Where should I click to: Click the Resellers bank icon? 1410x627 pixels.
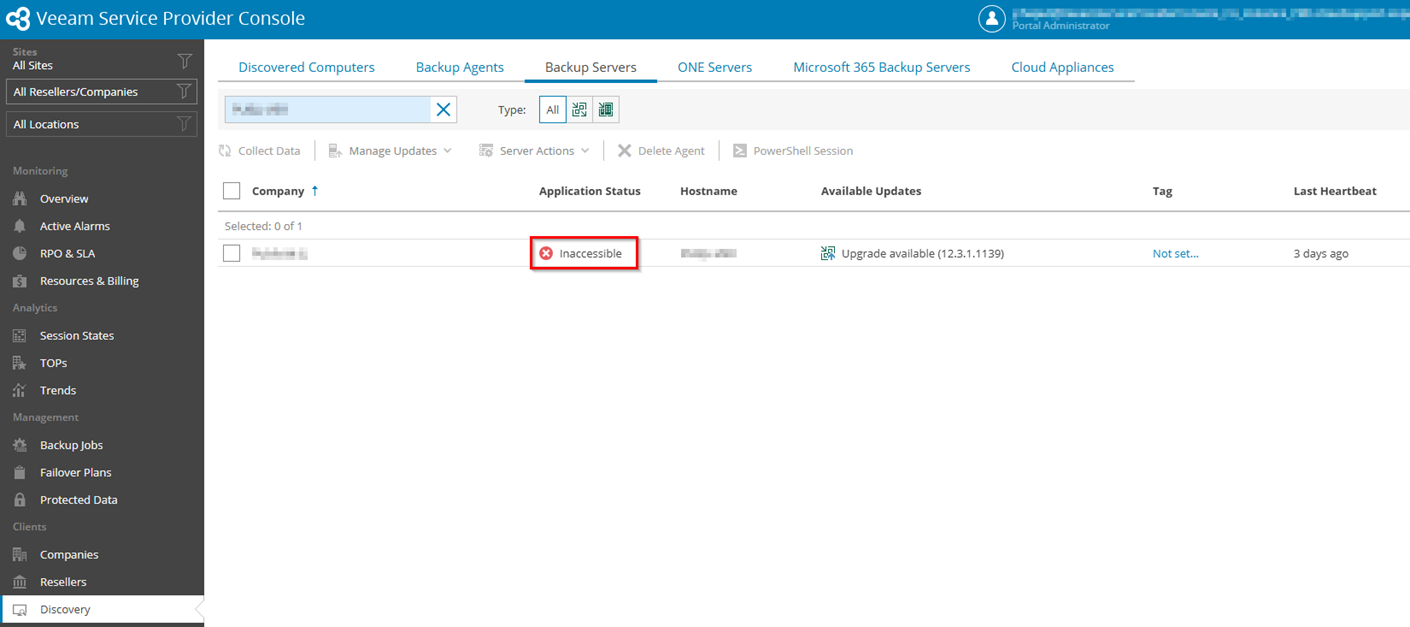[20, 582]
